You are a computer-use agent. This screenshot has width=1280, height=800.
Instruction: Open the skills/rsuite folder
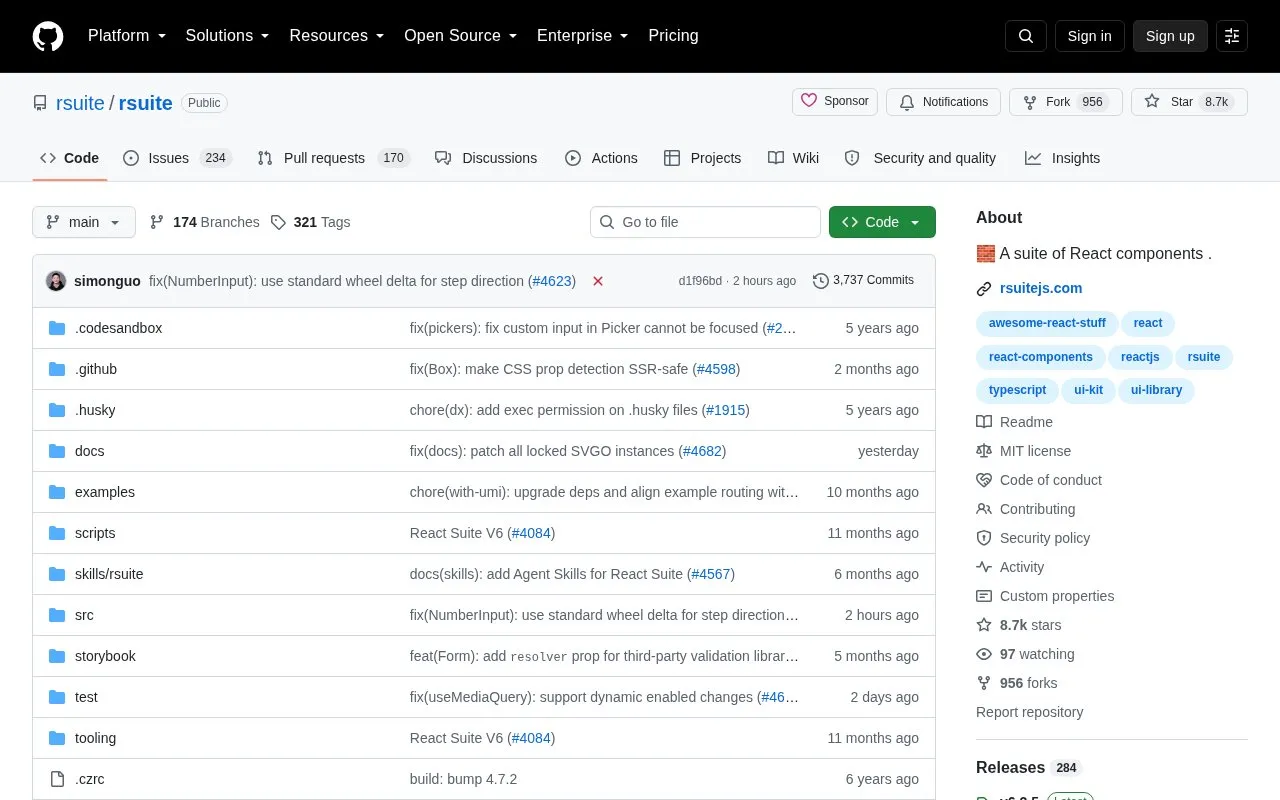[109, 574]
